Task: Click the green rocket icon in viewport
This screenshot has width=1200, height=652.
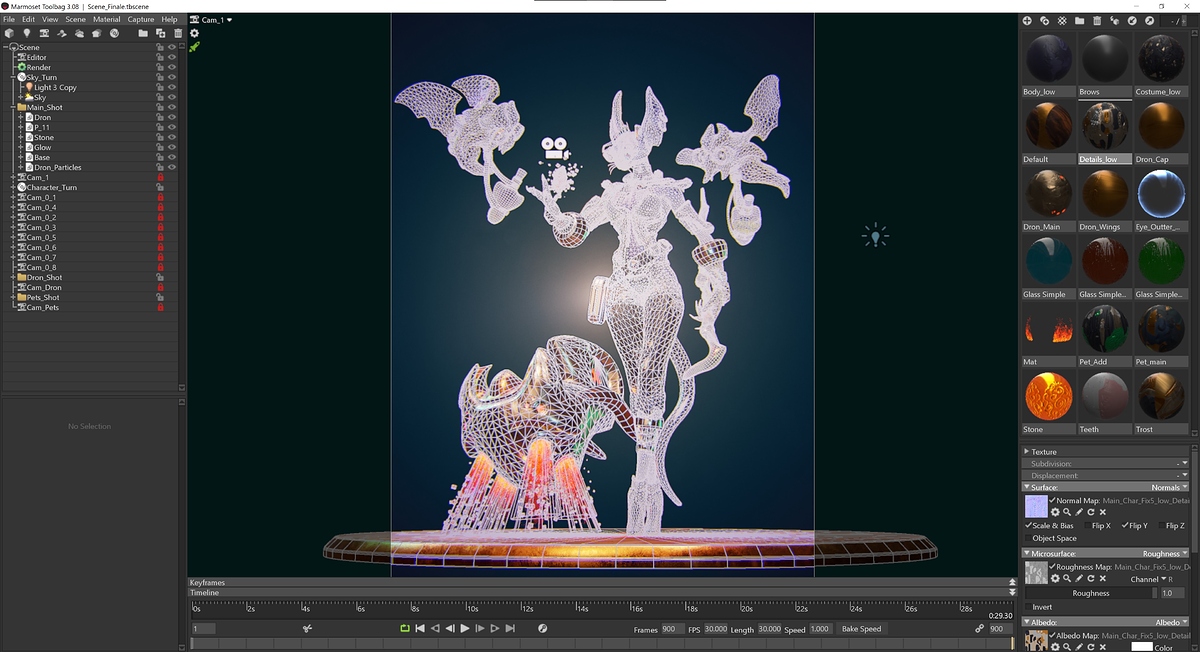Action: (195, 46)
